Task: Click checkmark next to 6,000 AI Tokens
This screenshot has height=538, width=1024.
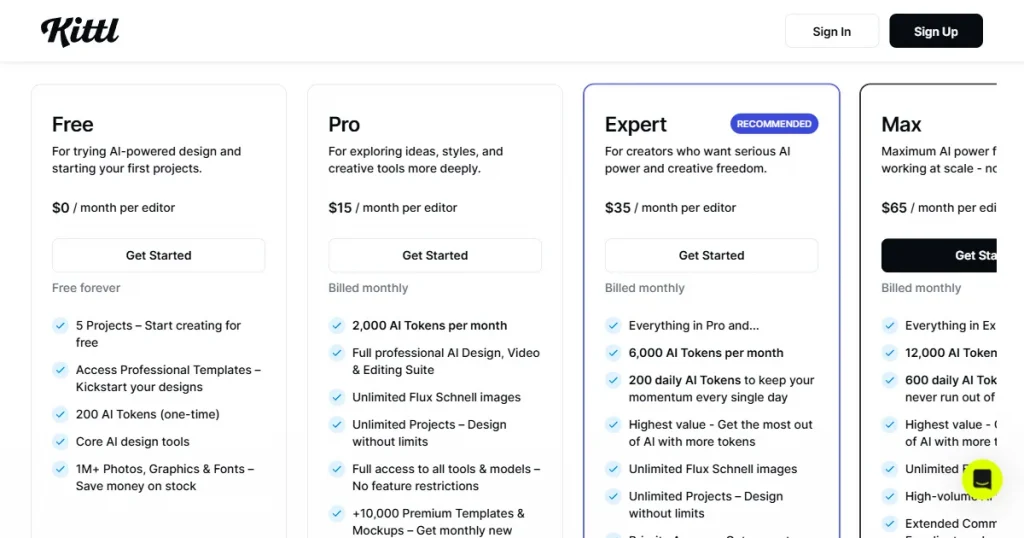Action: point(613,352)
